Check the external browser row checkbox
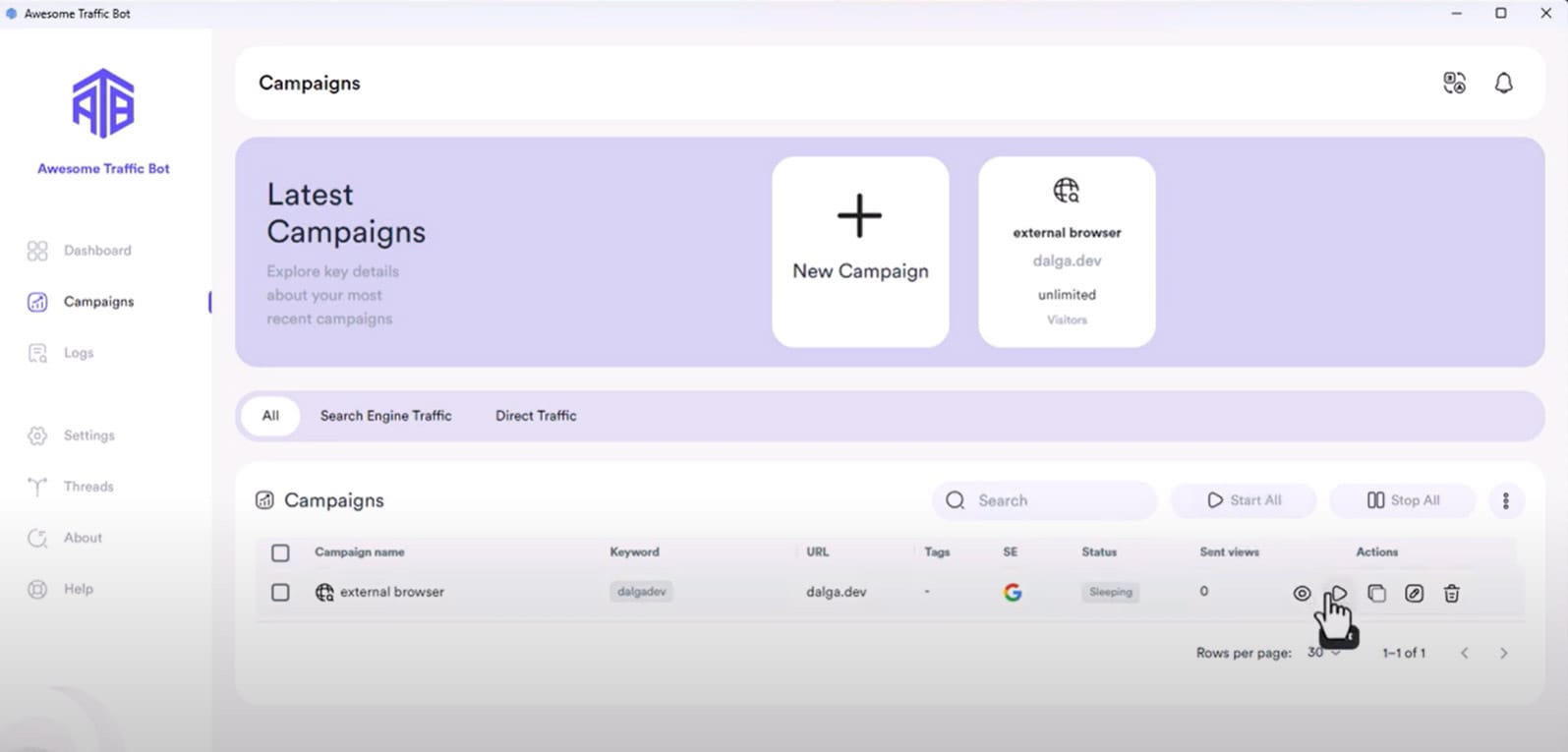1568x752 pixels. tap(280, 593)
